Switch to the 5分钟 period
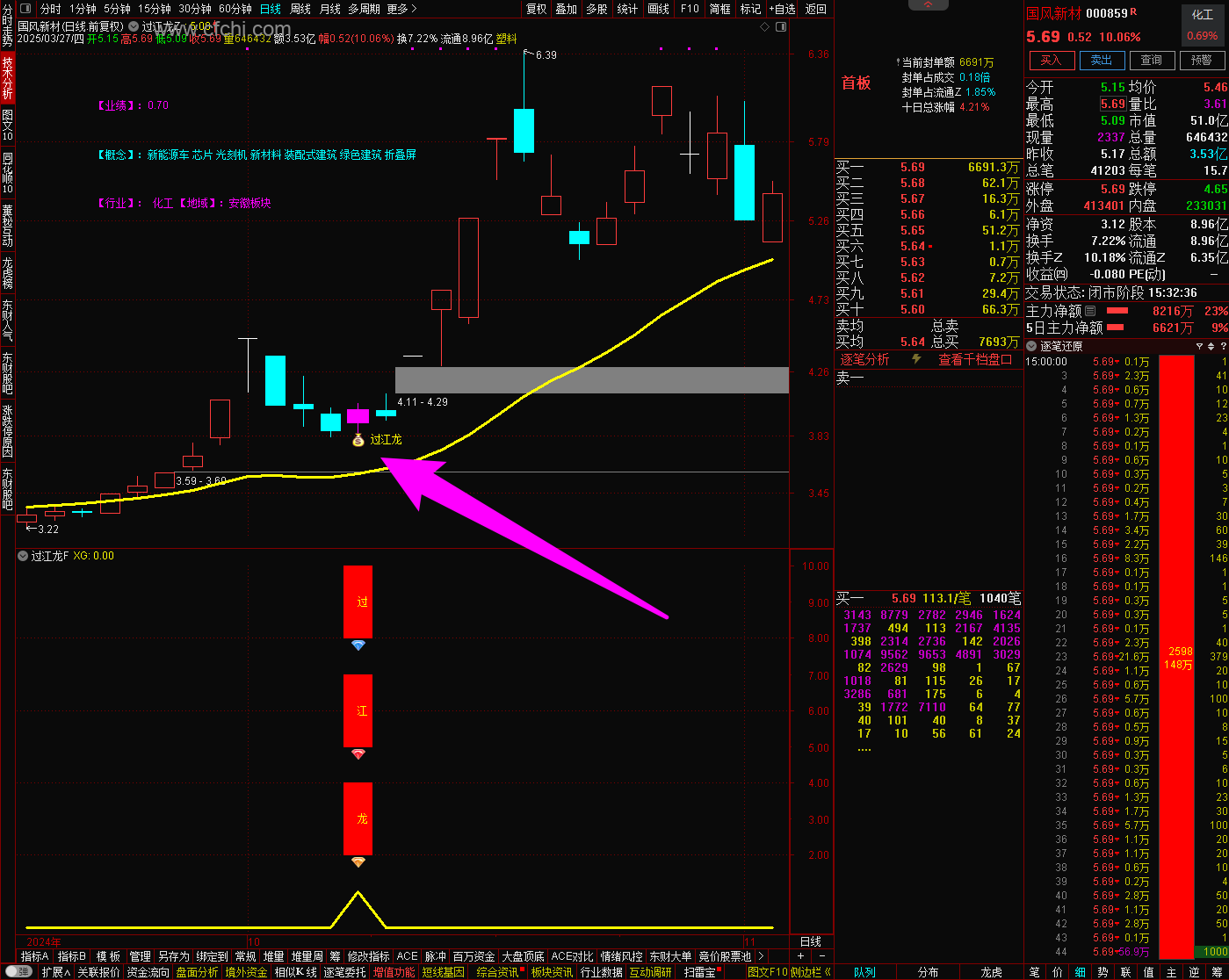The width and height of the screenshot is (1229, 980). tap(117, 9)
